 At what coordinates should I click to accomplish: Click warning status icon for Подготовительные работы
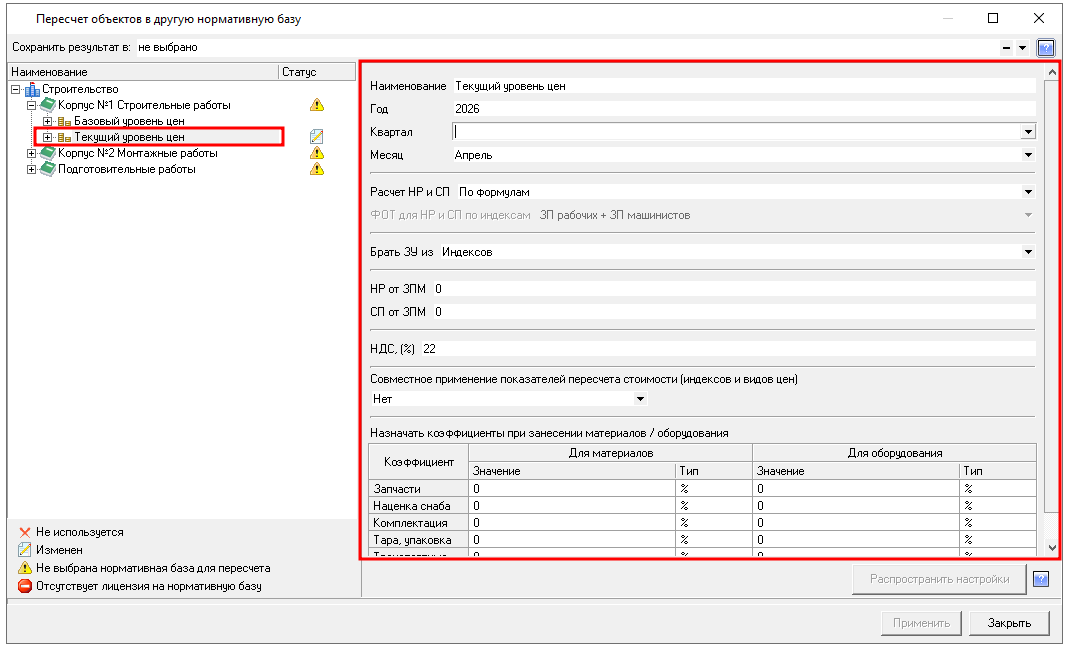[317, 169]
